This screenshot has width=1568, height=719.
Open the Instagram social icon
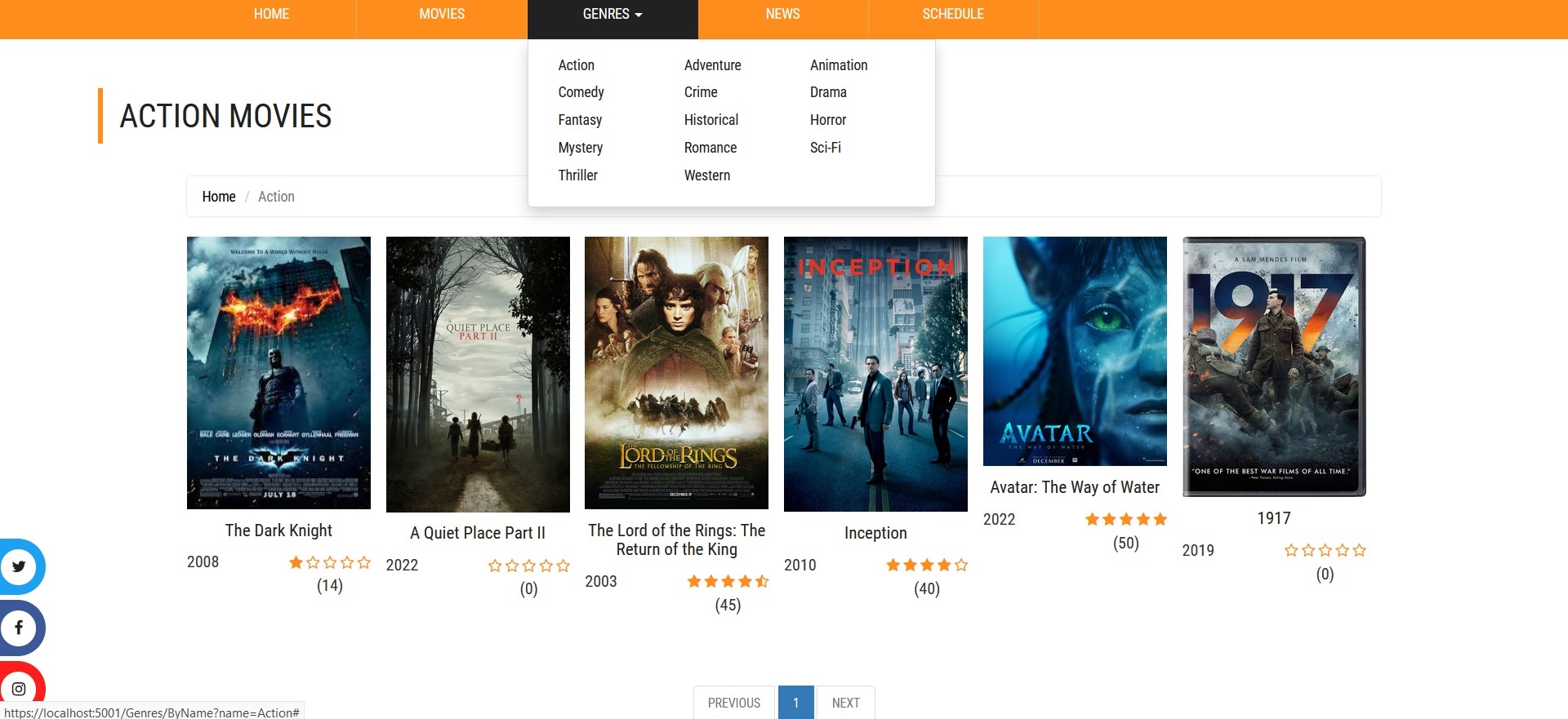(x=19, y=688)
